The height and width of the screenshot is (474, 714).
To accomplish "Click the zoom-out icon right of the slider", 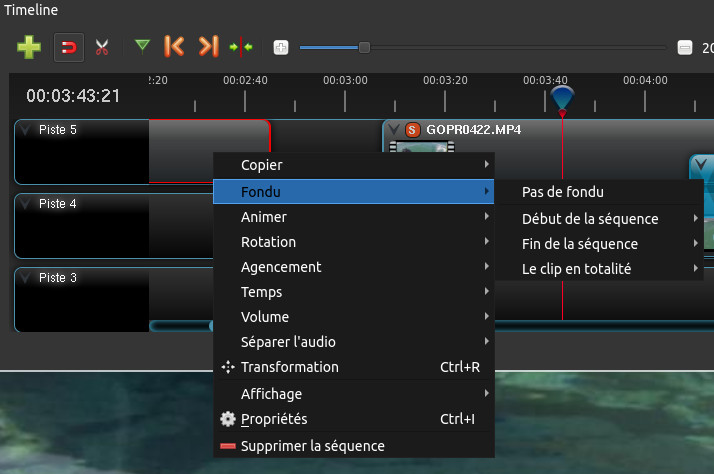I will 685,47.
